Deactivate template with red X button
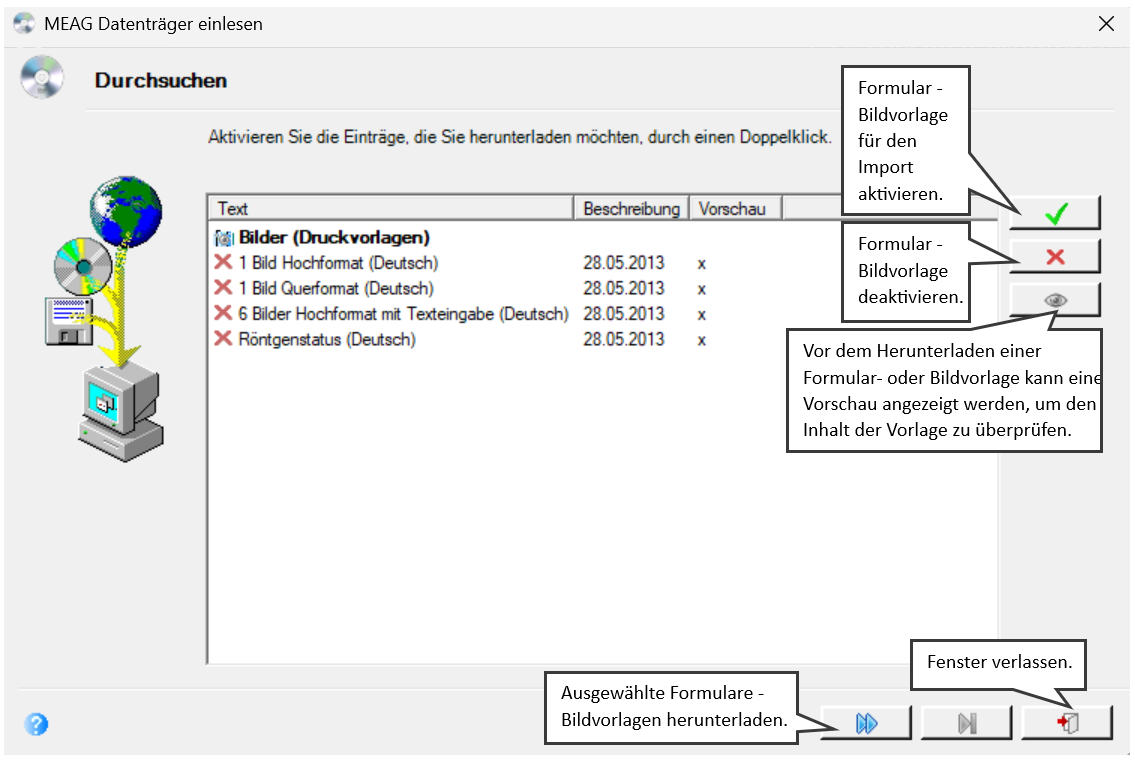The height and width of the screenshot is (760, 1135). pyautogui.click(x=1055, y=256)
